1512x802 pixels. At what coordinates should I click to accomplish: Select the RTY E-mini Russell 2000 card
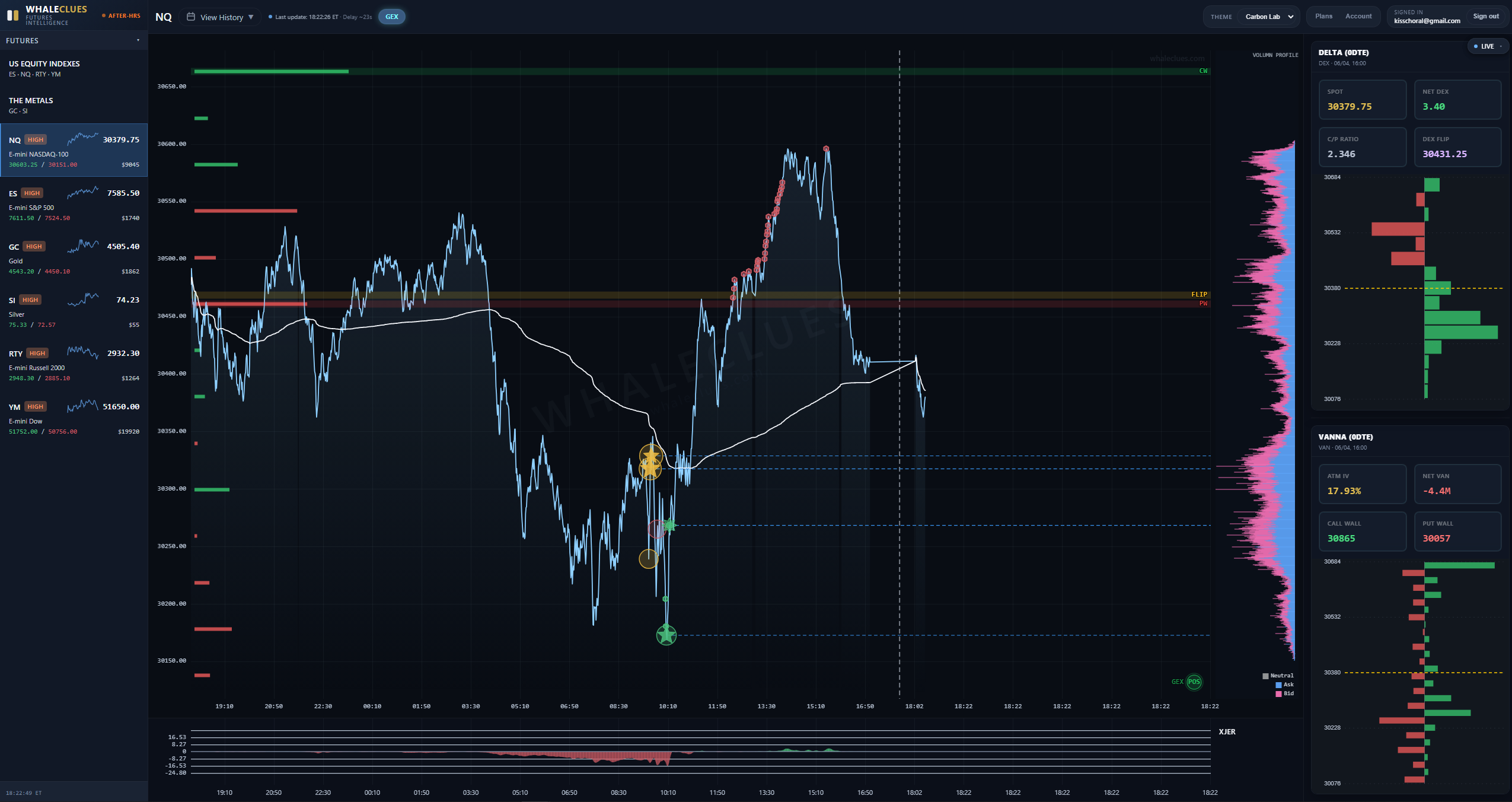[74, 364]
